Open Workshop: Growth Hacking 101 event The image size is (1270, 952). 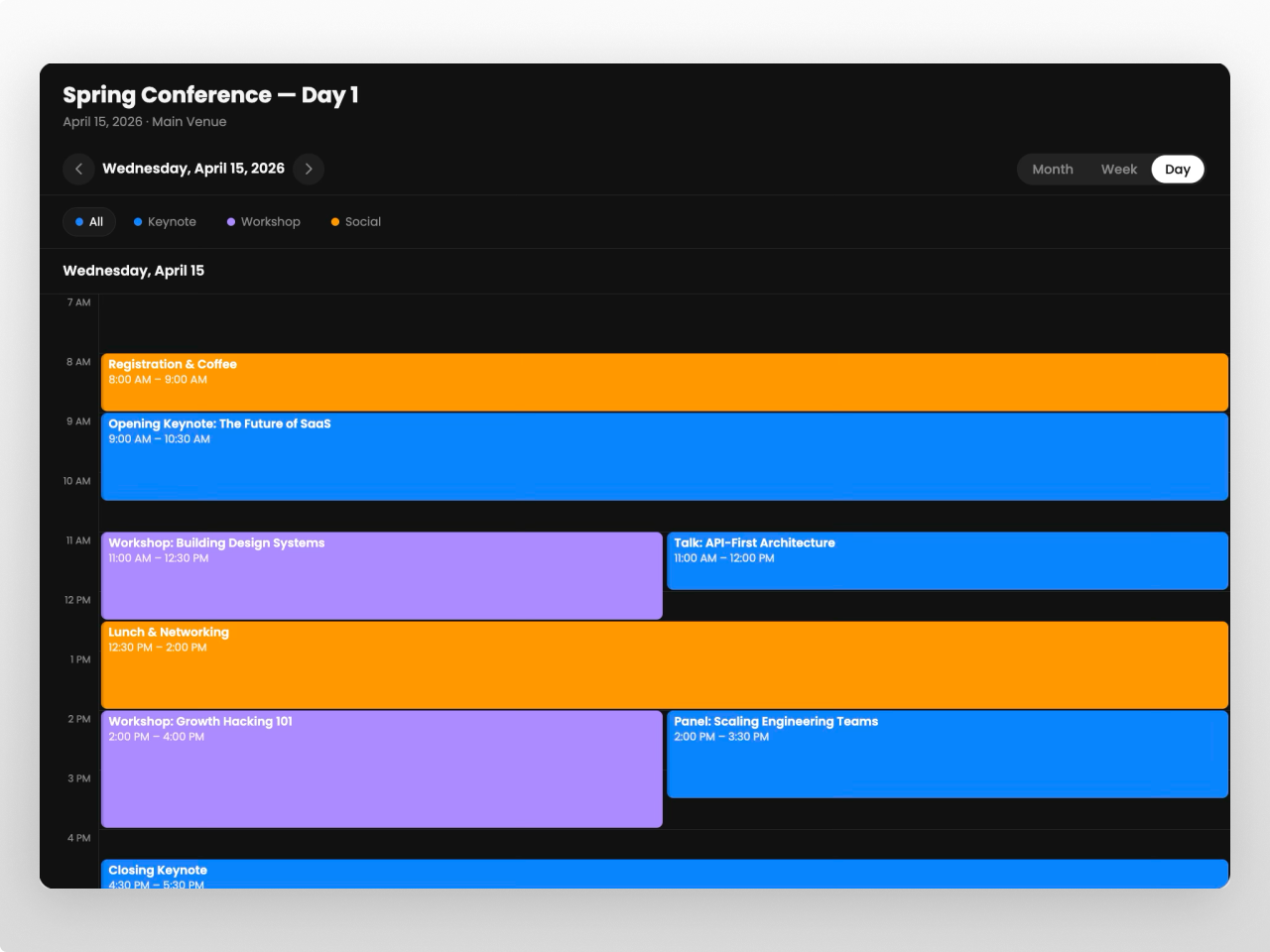pyautogui.click(x=382, y=769)
